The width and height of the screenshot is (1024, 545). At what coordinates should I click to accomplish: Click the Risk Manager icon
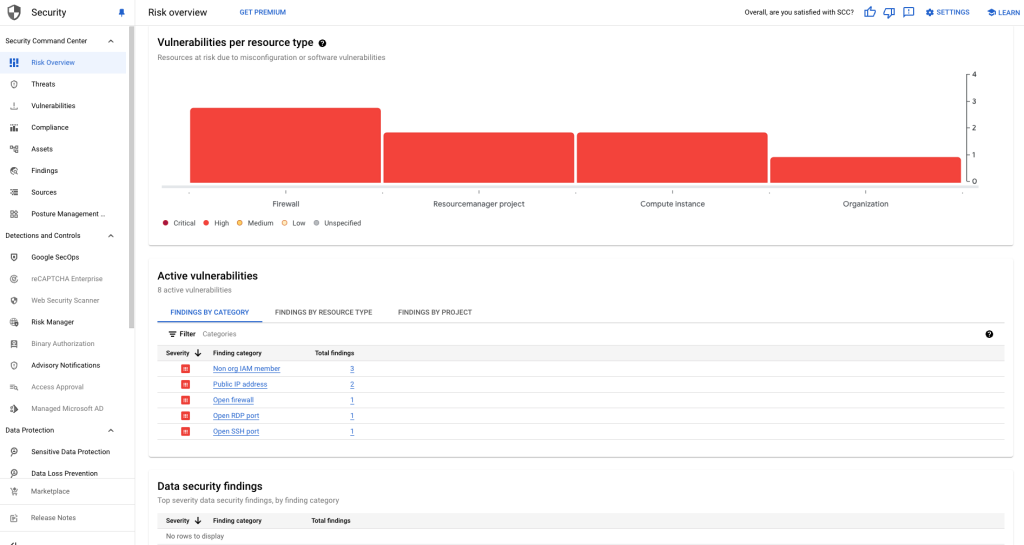14,322
